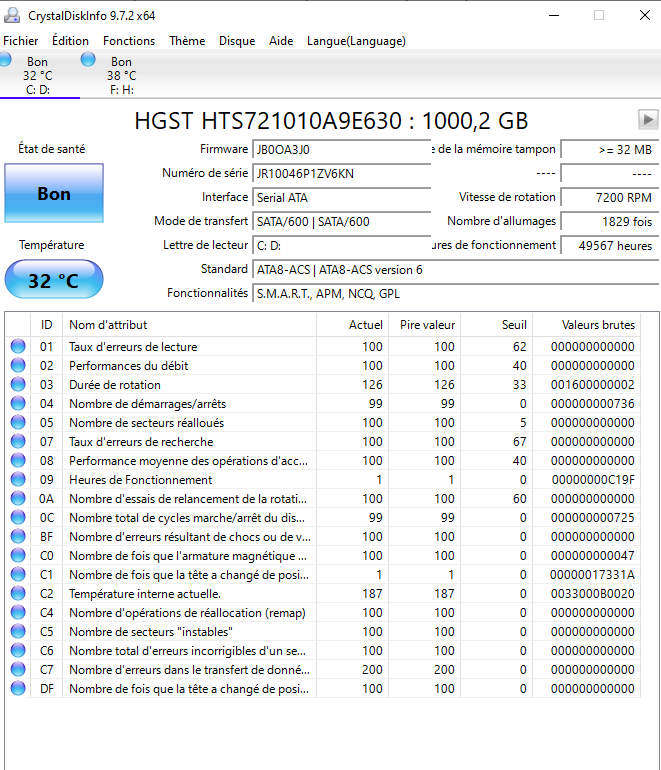Select the C: D: disk tab at 32 °C
661x770 pixels.
pyautogui.click(x=37, y=76)
